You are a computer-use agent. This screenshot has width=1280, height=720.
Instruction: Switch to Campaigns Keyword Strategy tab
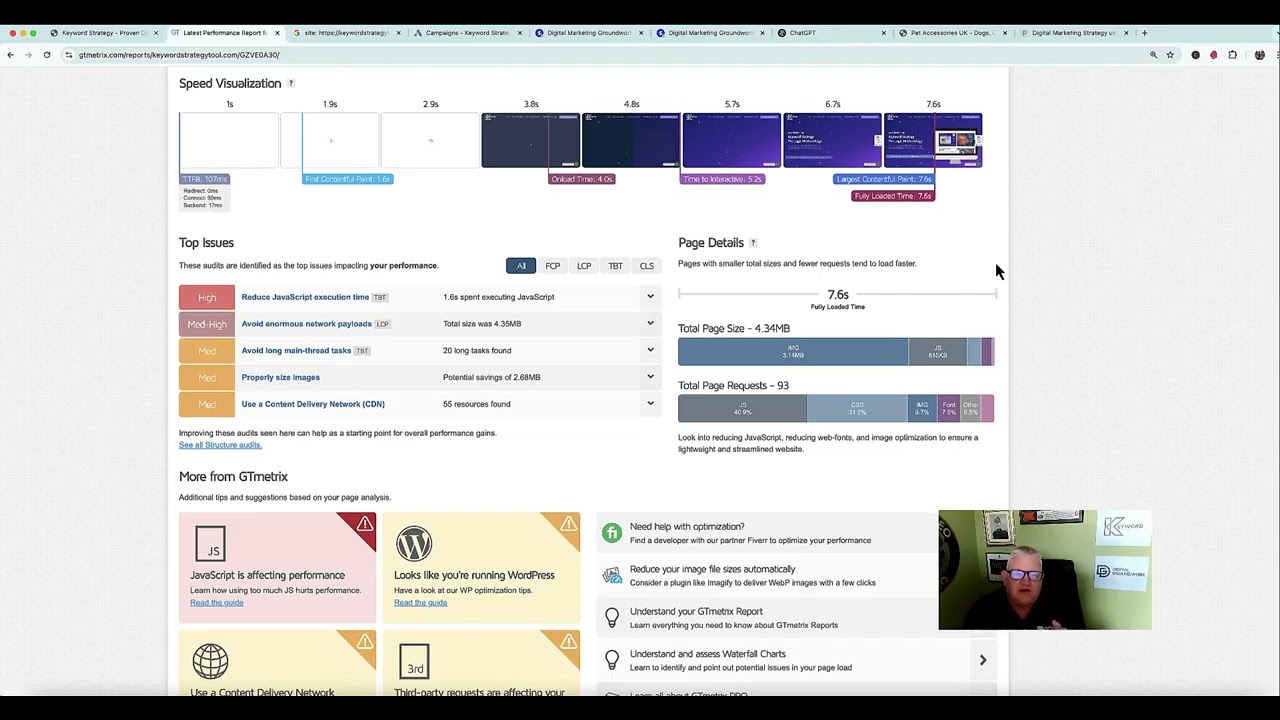tap(467, 33)
